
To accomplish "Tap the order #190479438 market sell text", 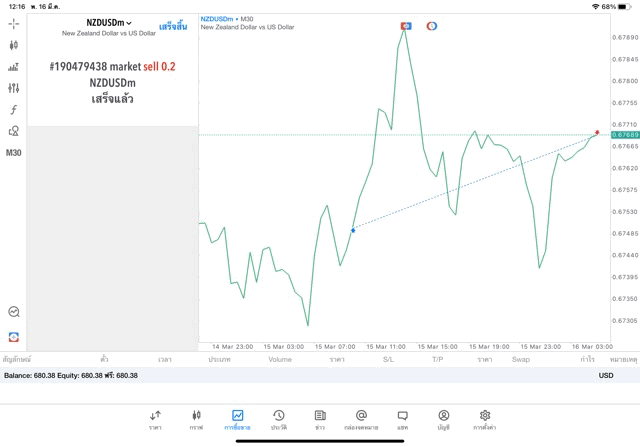I will [112, 67].
